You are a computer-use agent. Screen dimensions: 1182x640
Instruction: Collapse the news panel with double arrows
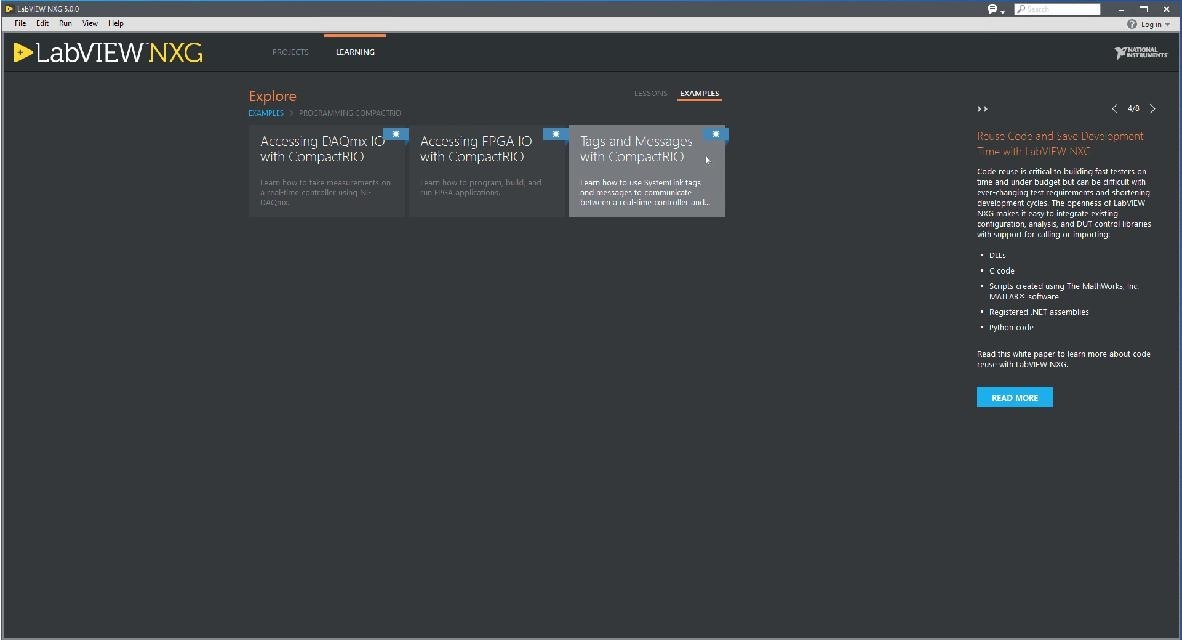pyautogui.click(x=982, y=109)
